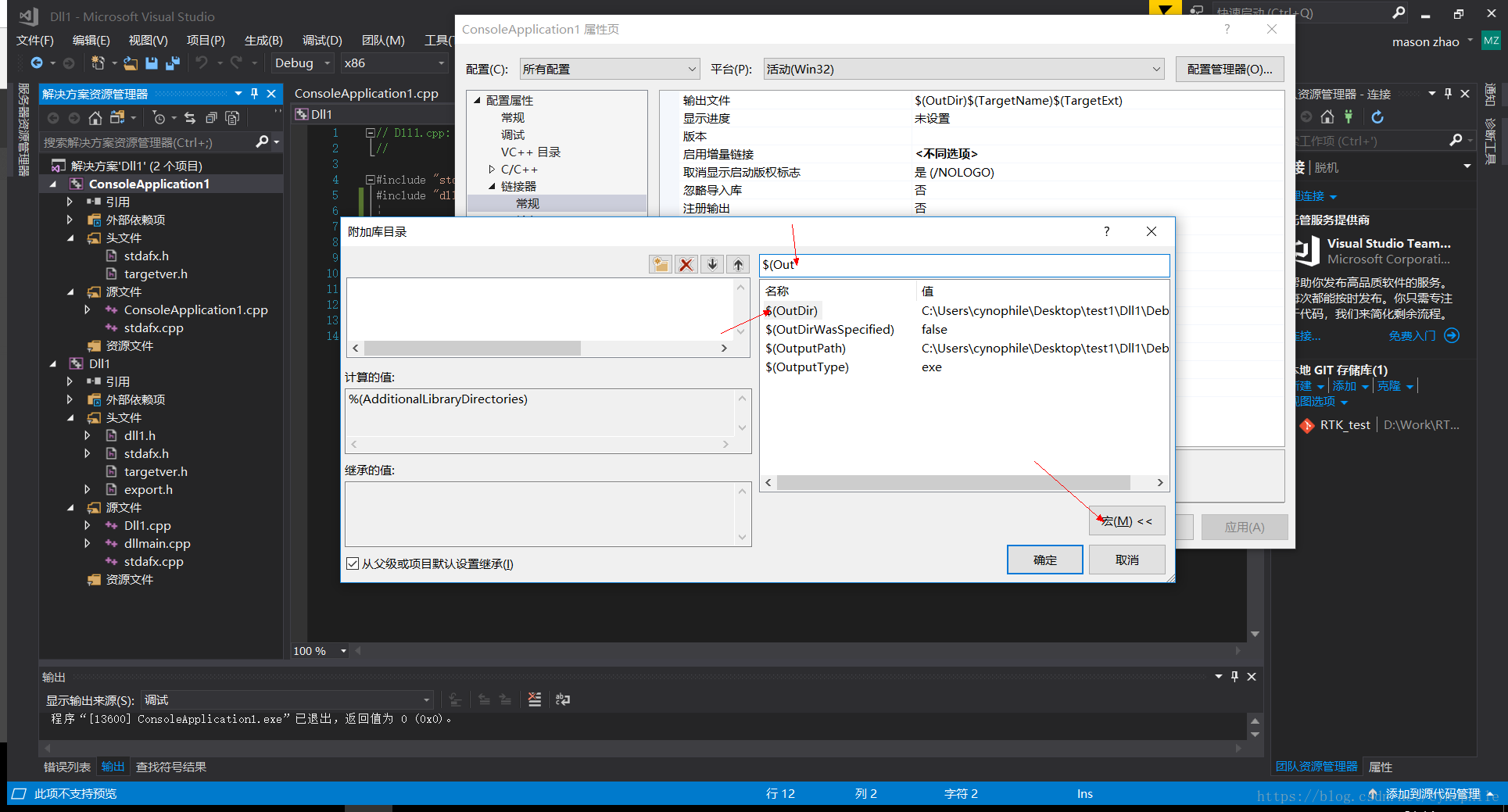Click the New Project toolbar icon

click(x=98, y=63)
